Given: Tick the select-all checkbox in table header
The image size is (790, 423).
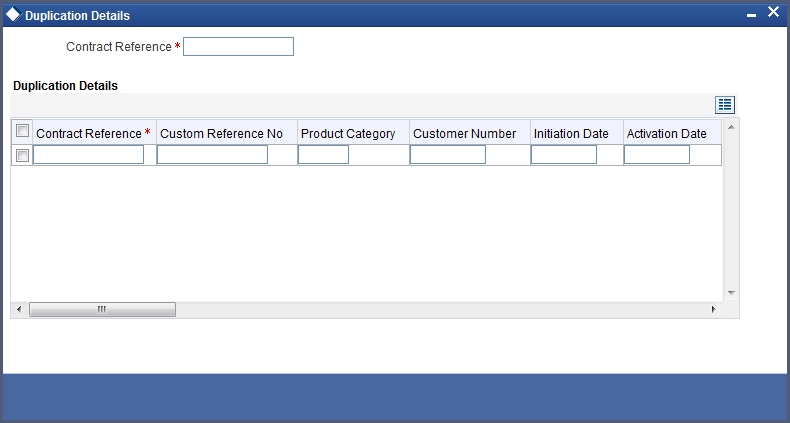Looking at the screenshot, I should 22,131.
